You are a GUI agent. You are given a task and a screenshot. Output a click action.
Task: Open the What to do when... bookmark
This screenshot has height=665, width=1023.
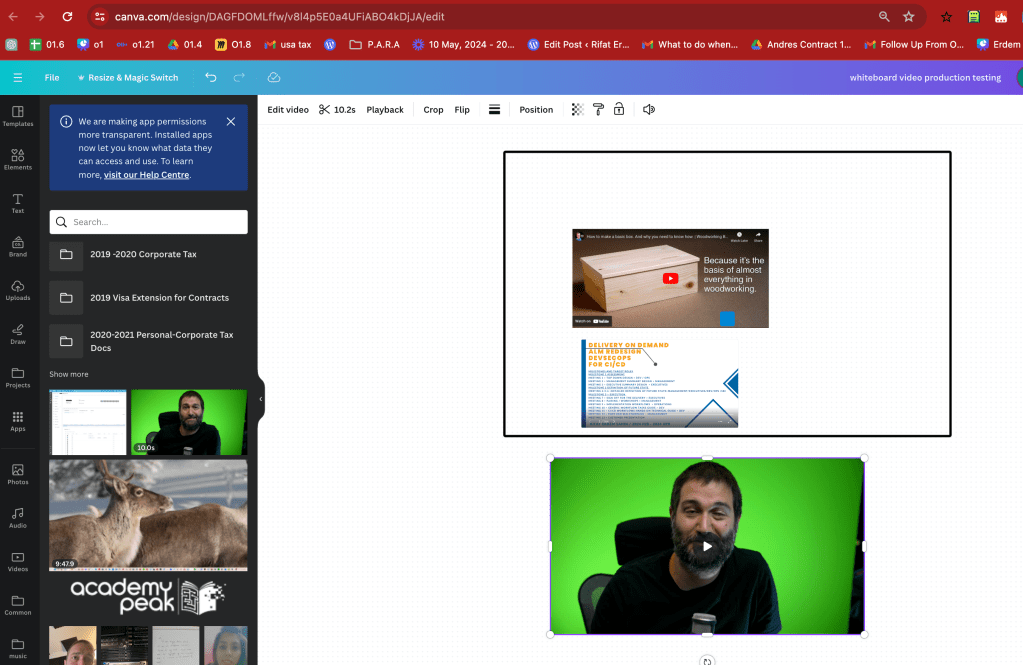coord(690,44)
